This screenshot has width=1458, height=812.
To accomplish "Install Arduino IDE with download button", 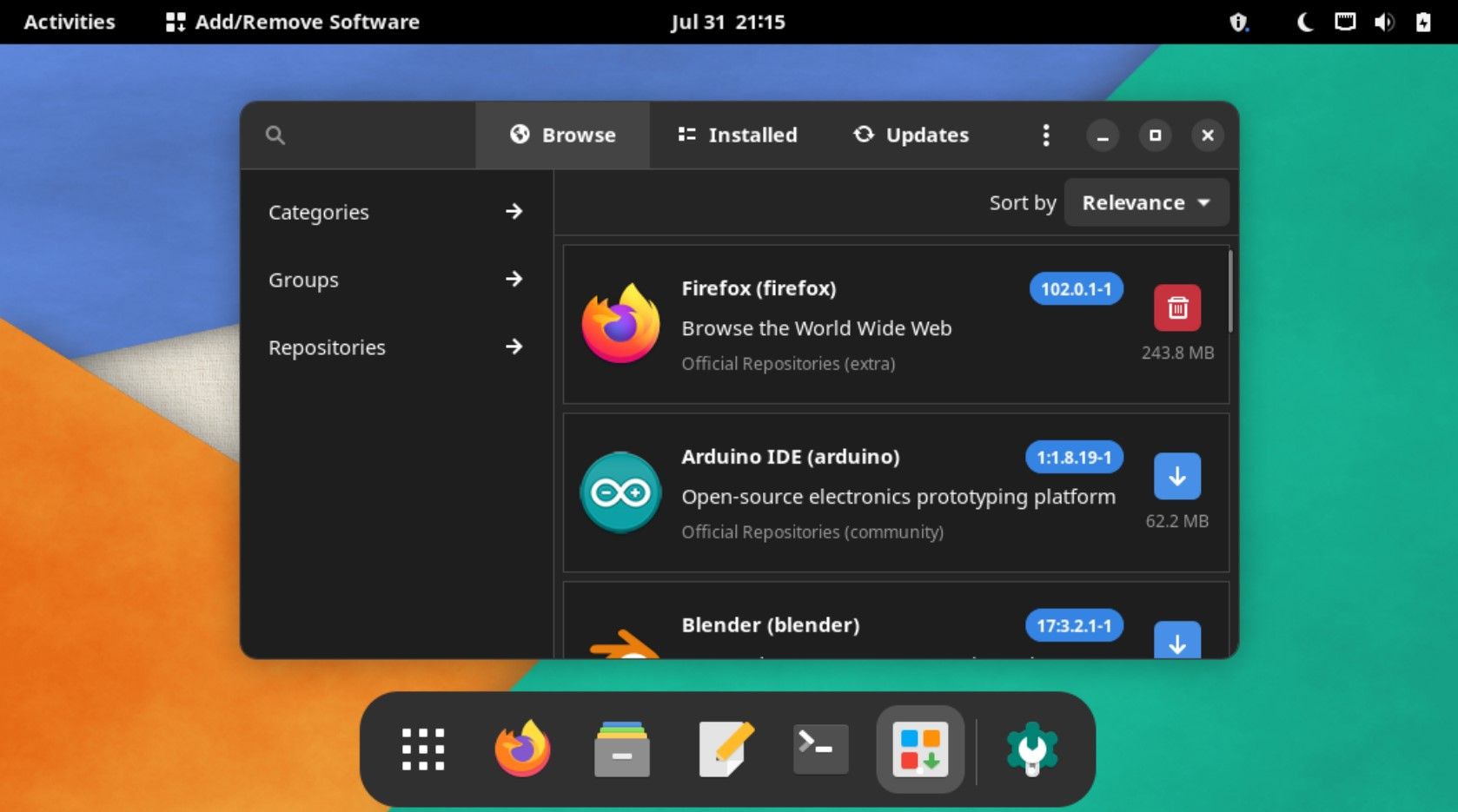I will pyautogui.click(x=1177, y=476).
